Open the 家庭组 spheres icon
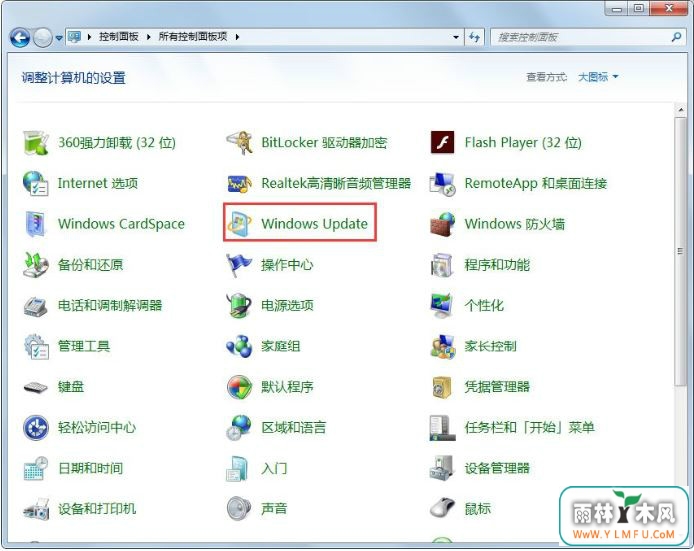694x551 pixels. (x=239, y=347)
